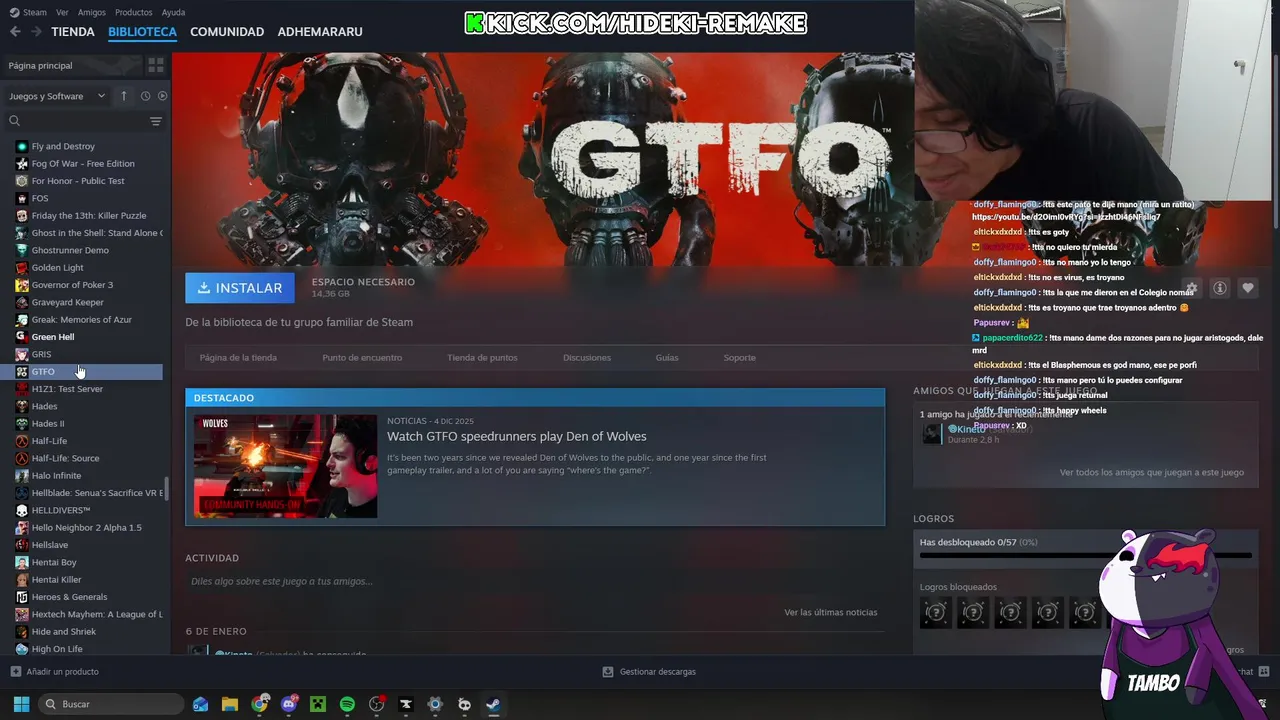Image resolution: width=1280 pixels, height=720 pixels.
Task: Open the Ver menu
Action: pyautogui.click(x=62, y=12)
